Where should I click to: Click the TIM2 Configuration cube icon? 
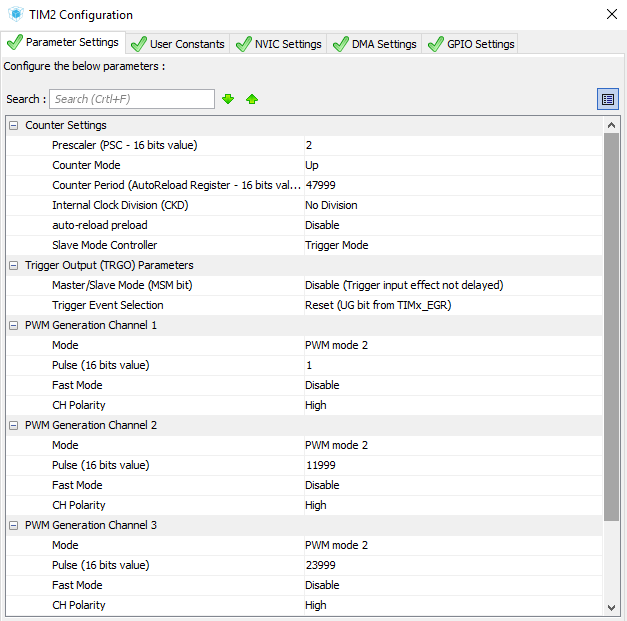pos(15,15)
